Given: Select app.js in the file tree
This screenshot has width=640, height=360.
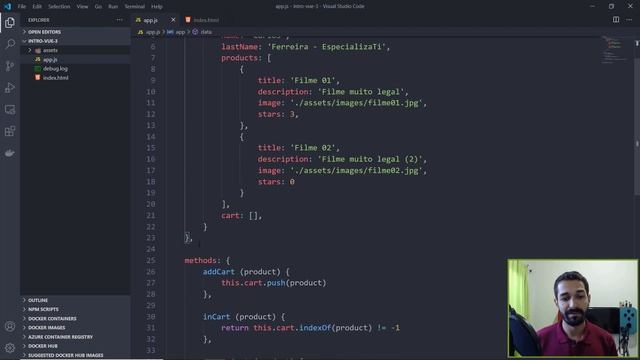Looking at the screenshot, I should pos(76,60).
